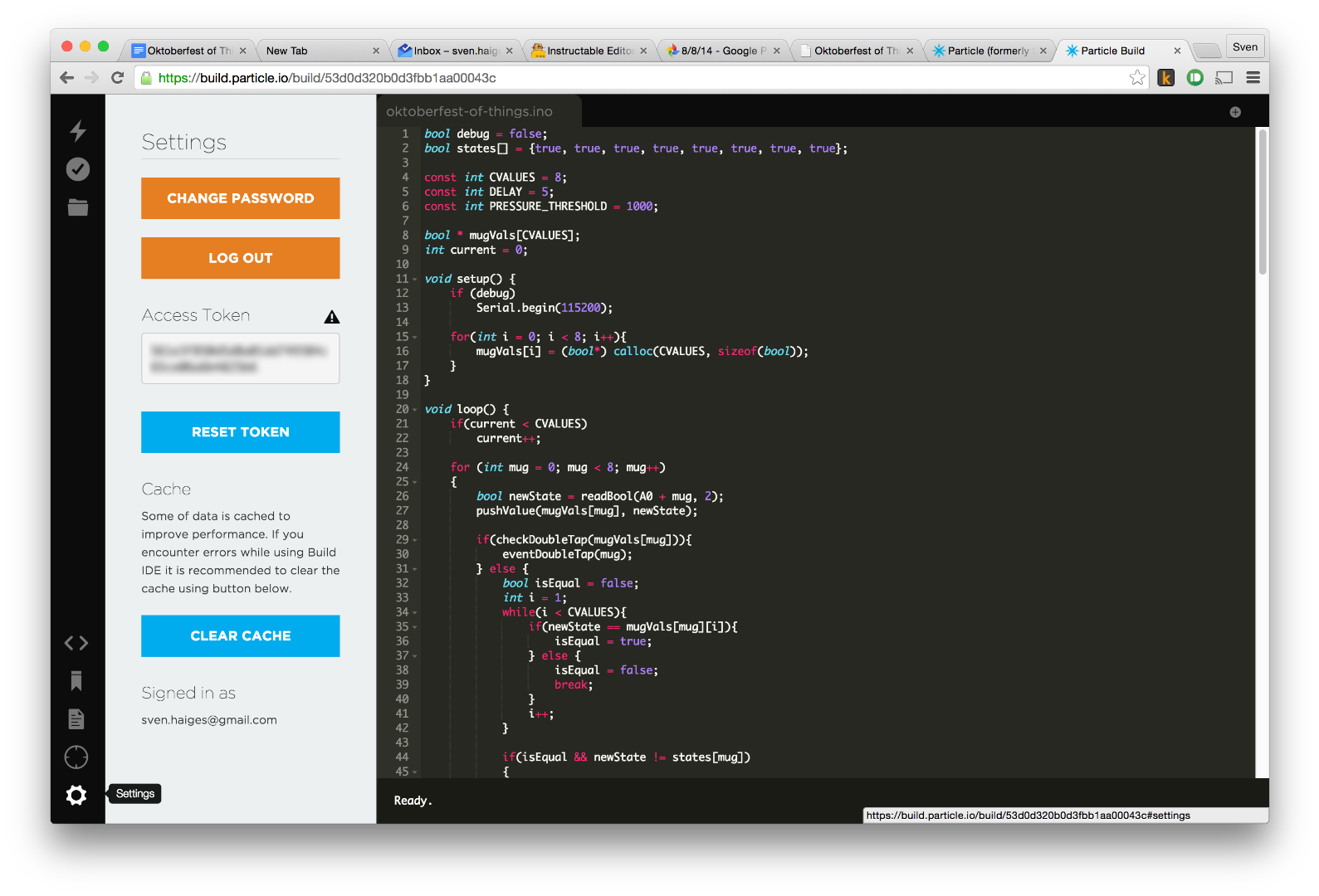This screenshot has width=1319, height=896.
Task: Click Serial.begin(115200) on line 13
Action: 544,308
